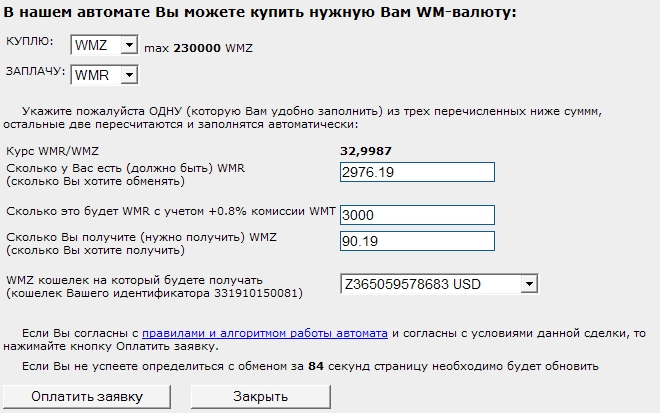Click the exchange rate value 32,9987
660x413 pixels.
point(366,151)
